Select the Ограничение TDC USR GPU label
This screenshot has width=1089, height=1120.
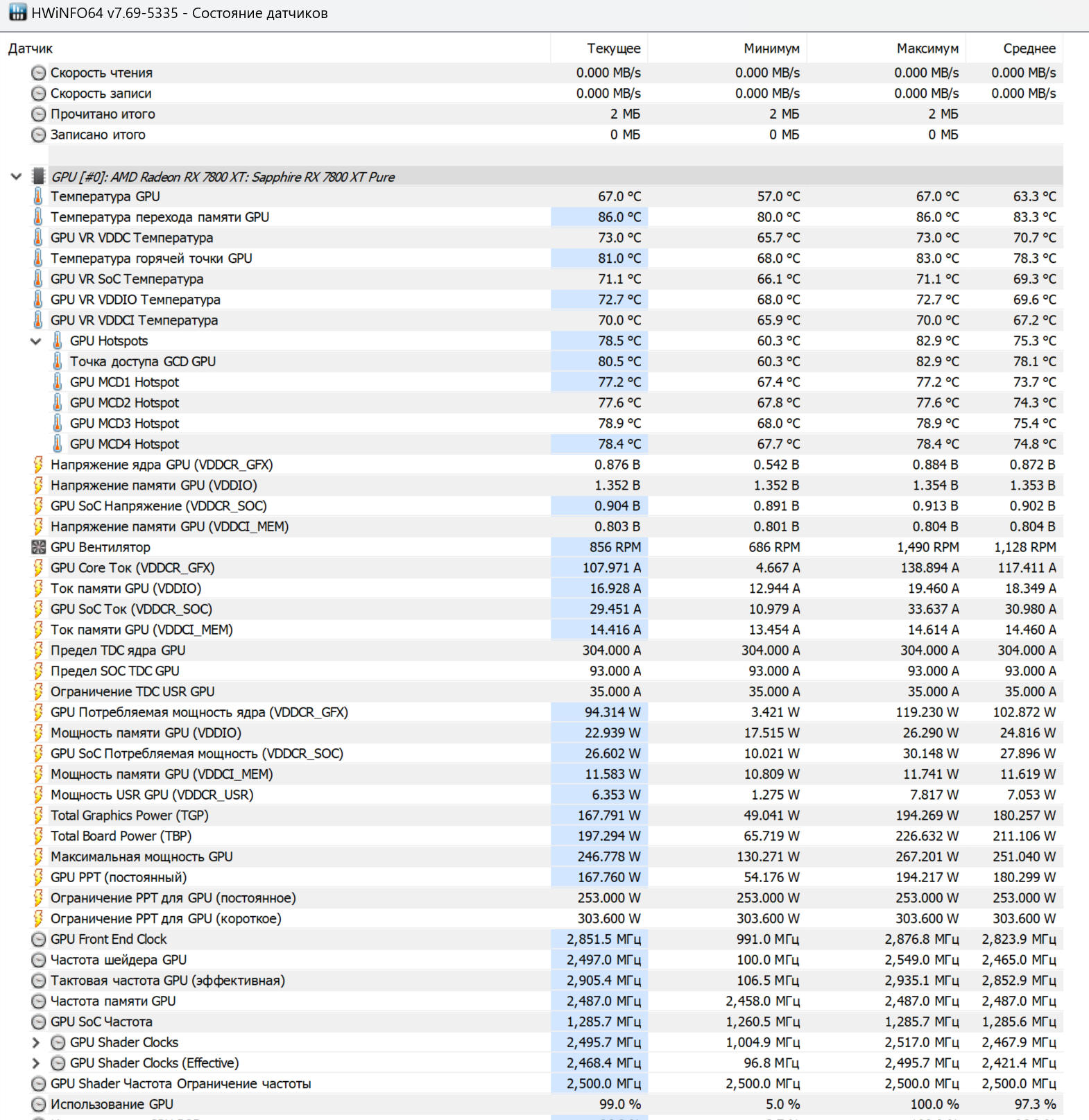pos(132,692)
